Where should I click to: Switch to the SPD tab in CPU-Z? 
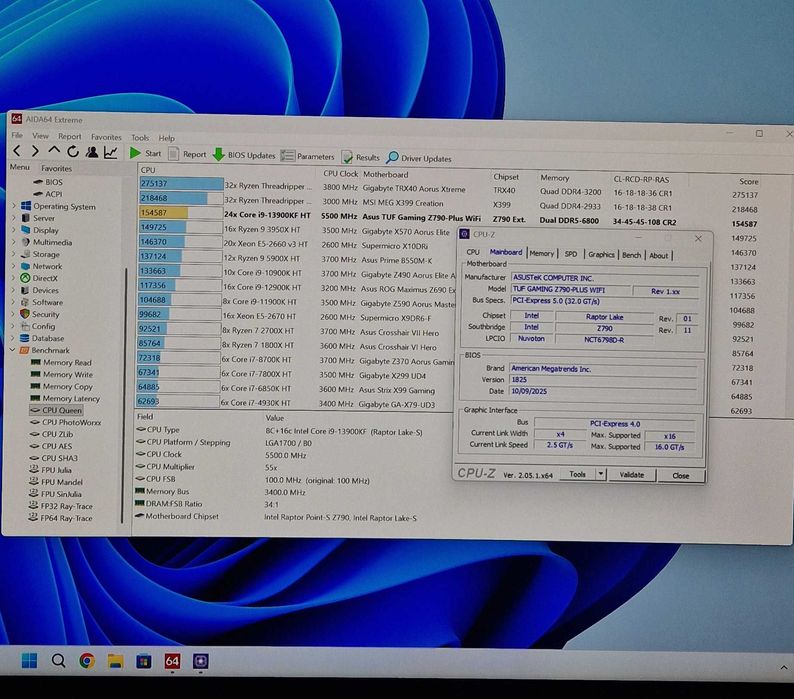tap(571, 254)
